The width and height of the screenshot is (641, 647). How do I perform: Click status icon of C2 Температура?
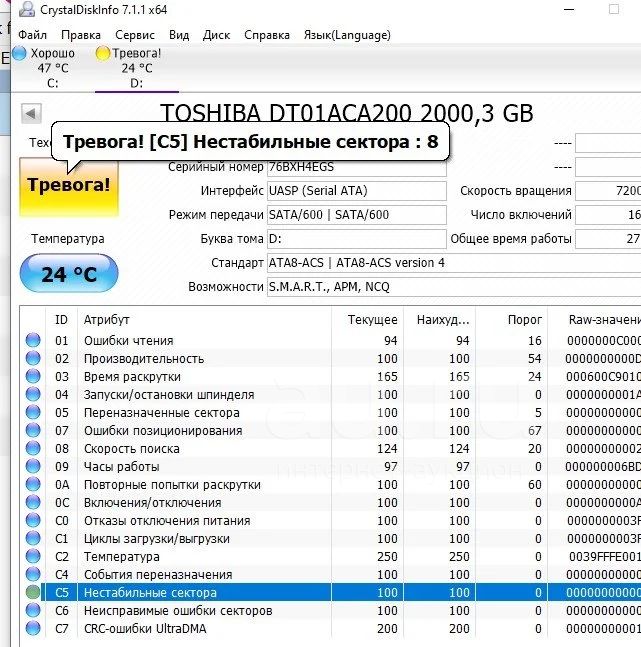coord(33,557)
